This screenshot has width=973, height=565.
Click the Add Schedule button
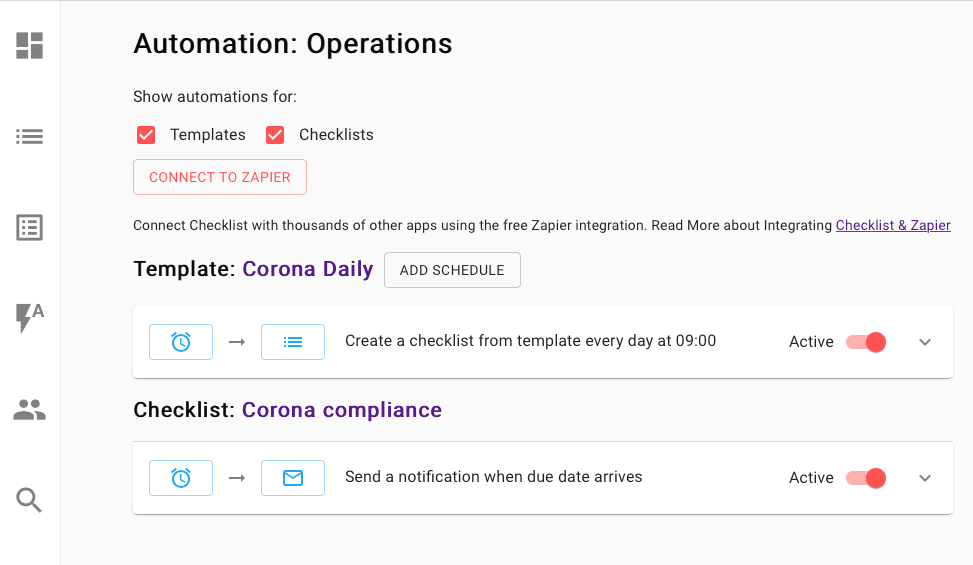[452, 270]
